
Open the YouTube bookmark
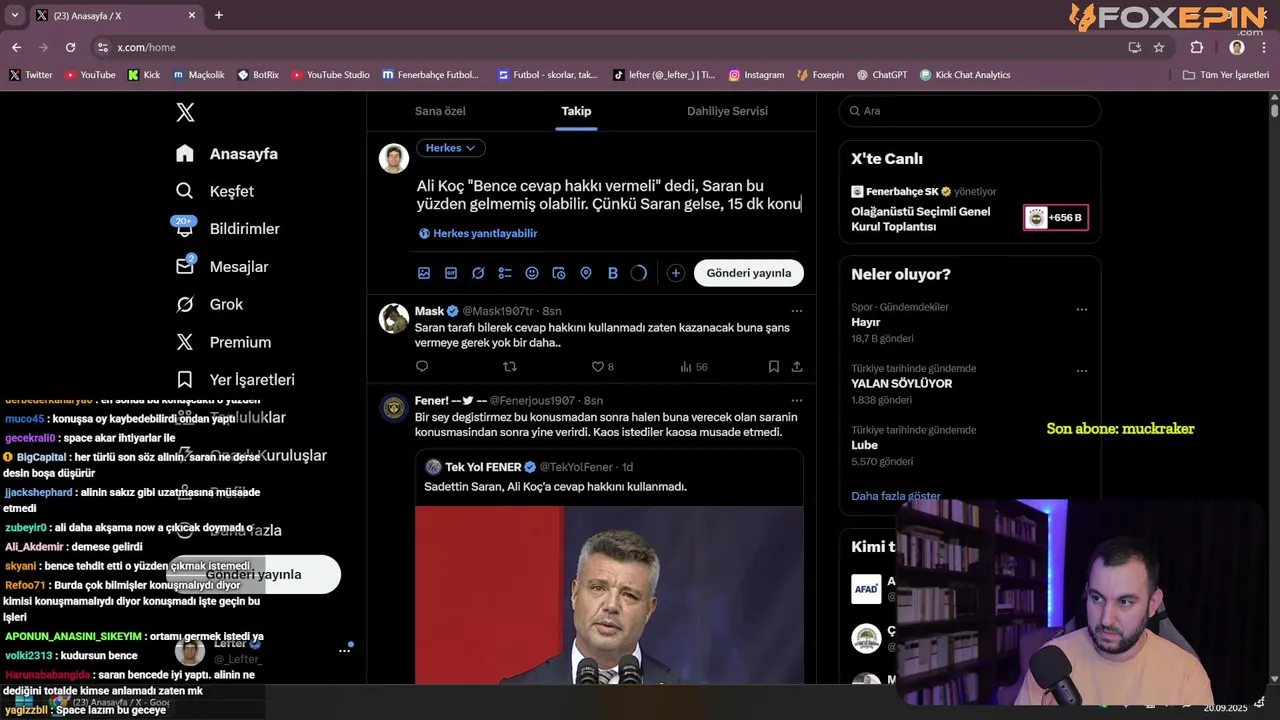click(x=90, y=75)
